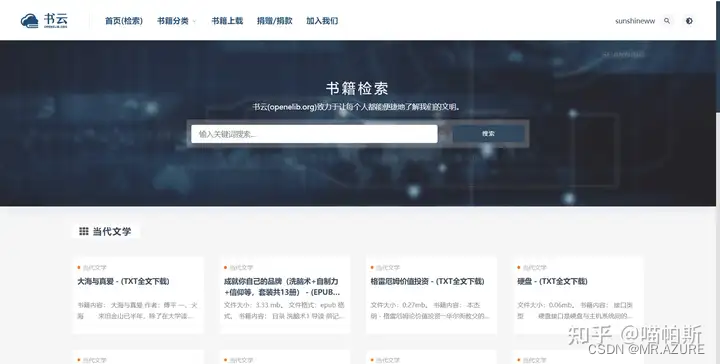
Task: Click 当代文学 tag above 大海与真爱
Action: (95, 268)
